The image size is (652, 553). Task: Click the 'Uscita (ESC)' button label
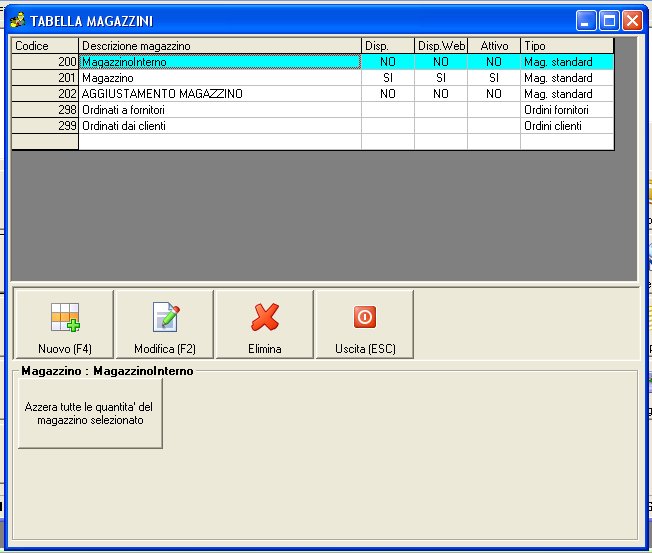pyautogui.click(x=365, y=348)
